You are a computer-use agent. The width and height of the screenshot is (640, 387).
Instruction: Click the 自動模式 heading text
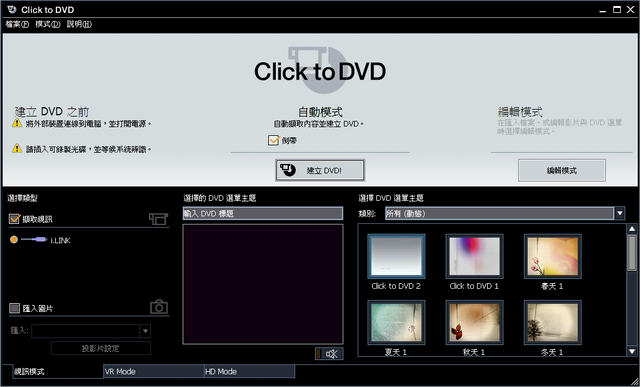(320, 111)
